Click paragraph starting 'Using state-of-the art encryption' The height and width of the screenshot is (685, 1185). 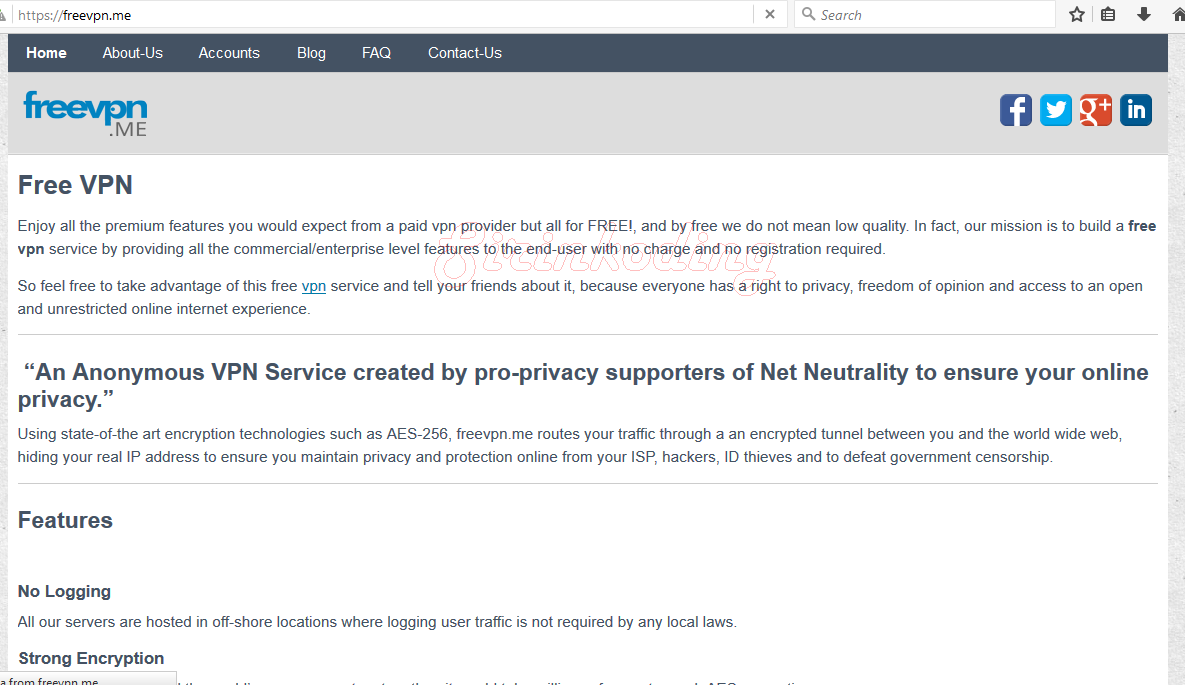pos(571,445)
